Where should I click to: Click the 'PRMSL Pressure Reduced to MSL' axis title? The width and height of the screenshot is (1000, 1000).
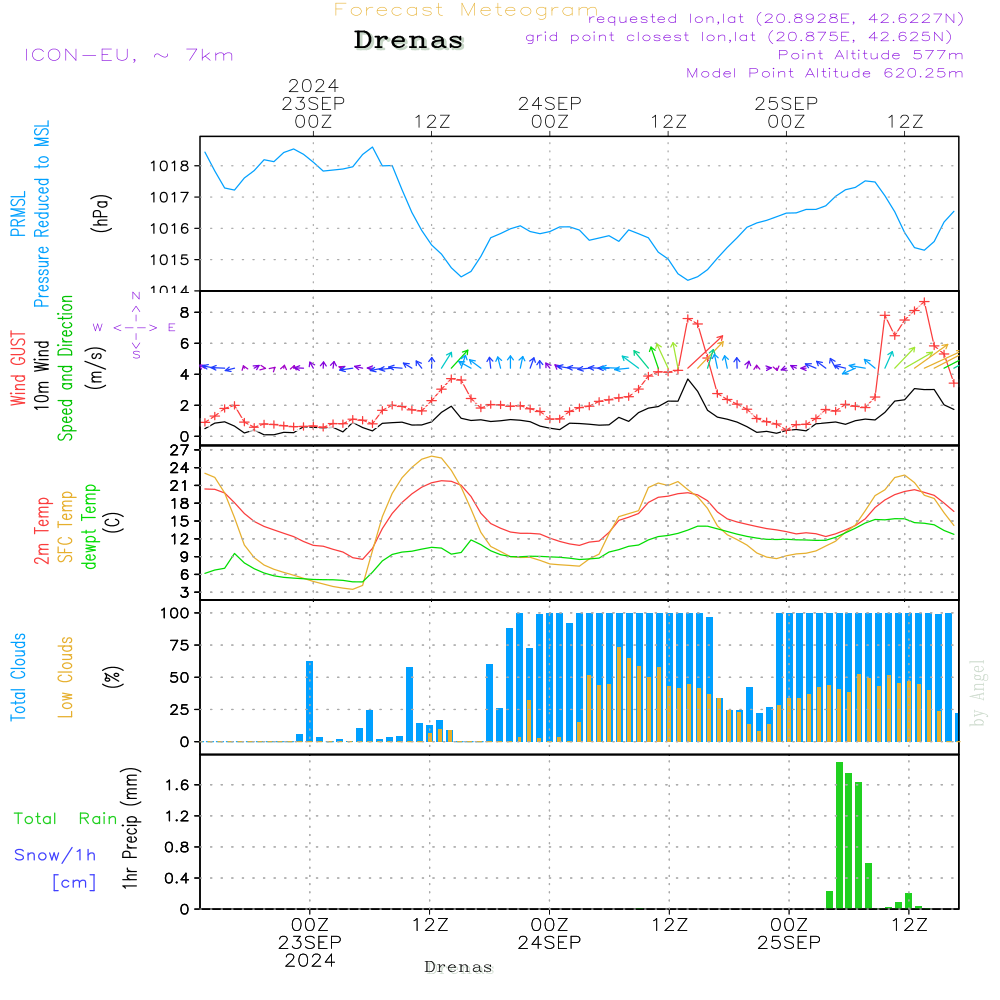(x=30, y=214)
